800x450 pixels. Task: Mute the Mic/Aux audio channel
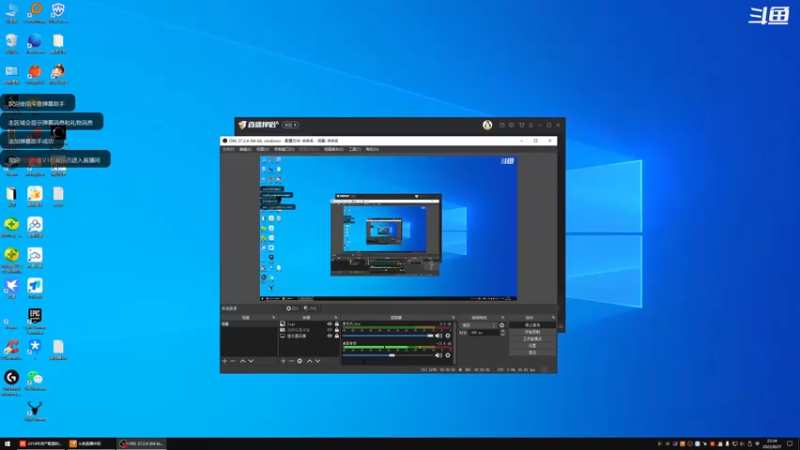[x=438, y=336]
